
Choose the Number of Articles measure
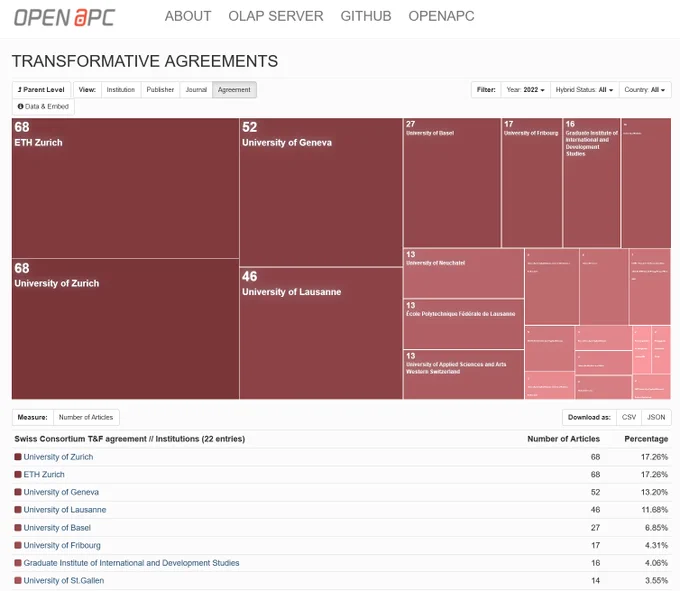coord(86,417)
